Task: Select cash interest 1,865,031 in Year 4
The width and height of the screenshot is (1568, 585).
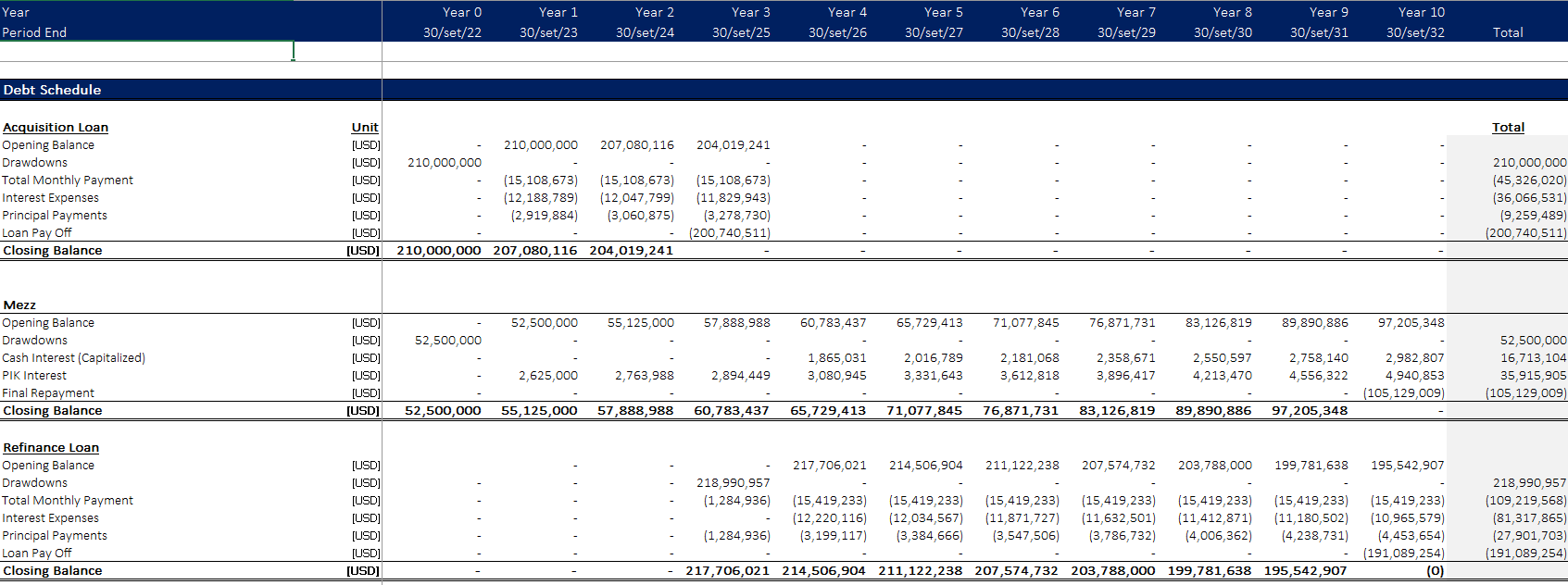Action: click(x=837, y=358)
